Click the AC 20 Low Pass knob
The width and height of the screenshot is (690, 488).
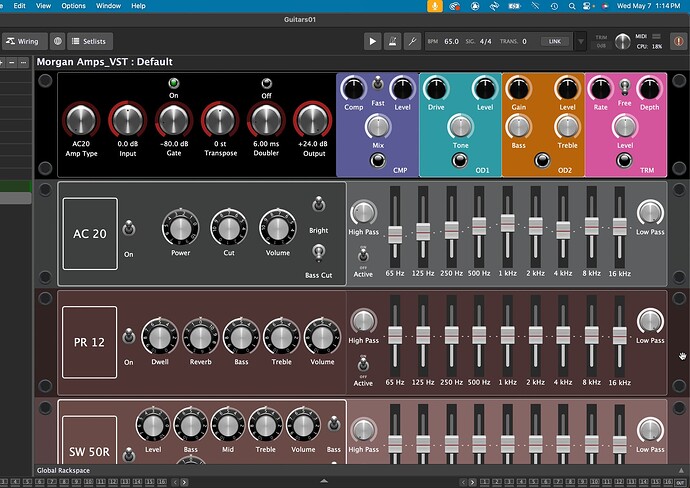(x=650, y=213)
